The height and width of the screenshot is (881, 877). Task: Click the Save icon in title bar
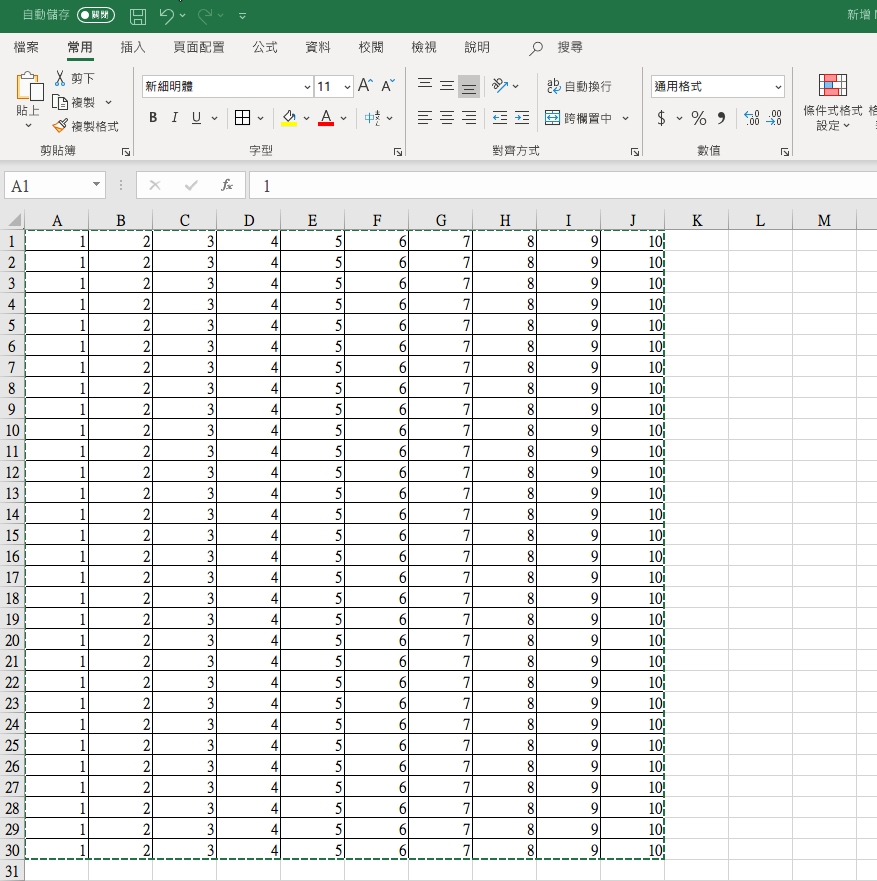coord(138,16)
